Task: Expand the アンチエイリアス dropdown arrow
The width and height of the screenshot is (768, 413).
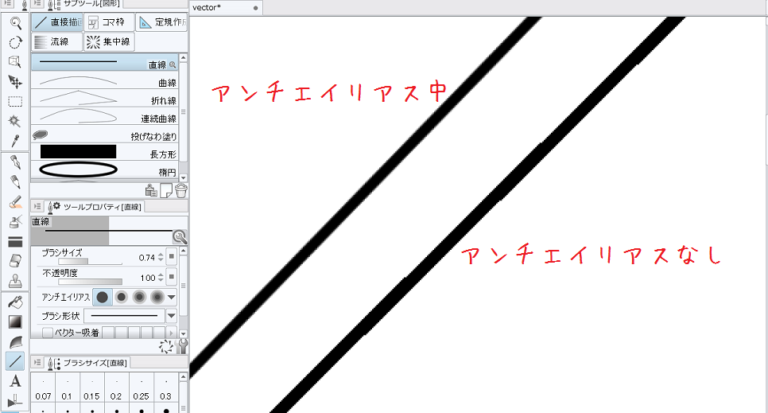Action: (x=171, y=297)
